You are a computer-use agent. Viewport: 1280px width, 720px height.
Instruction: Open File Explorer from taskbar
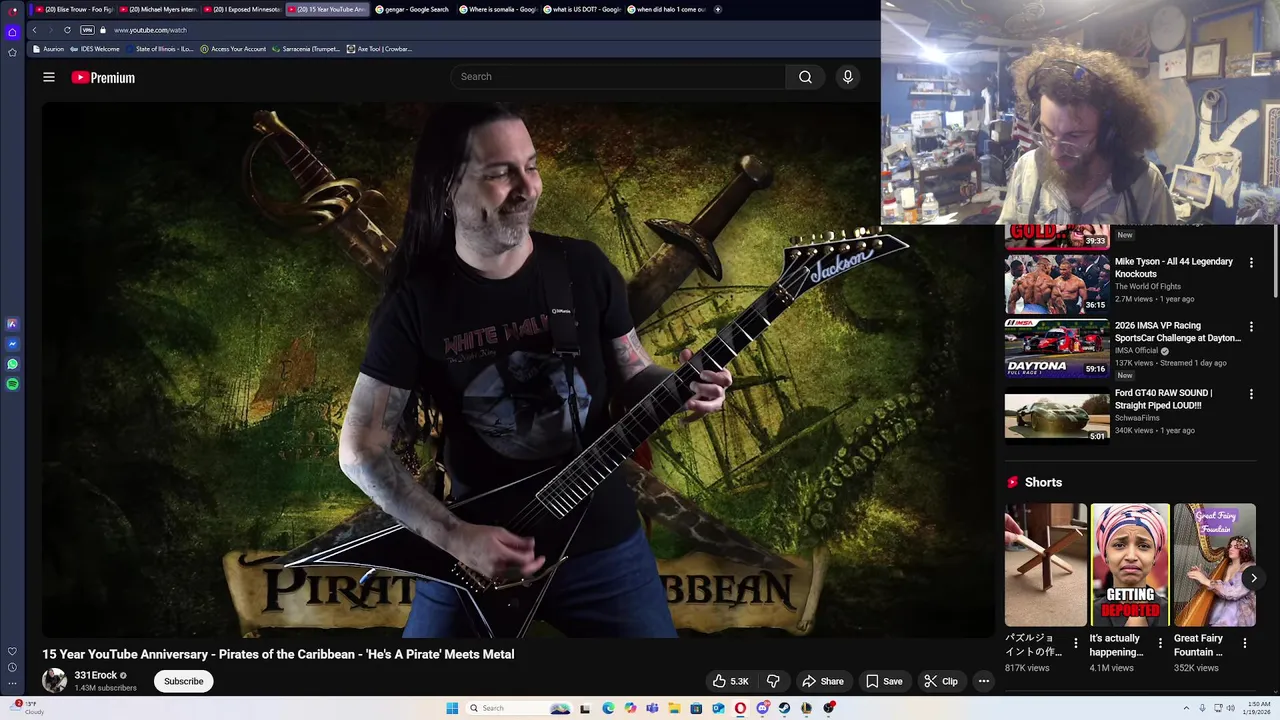pyautogui.click(x=674, y=708)
